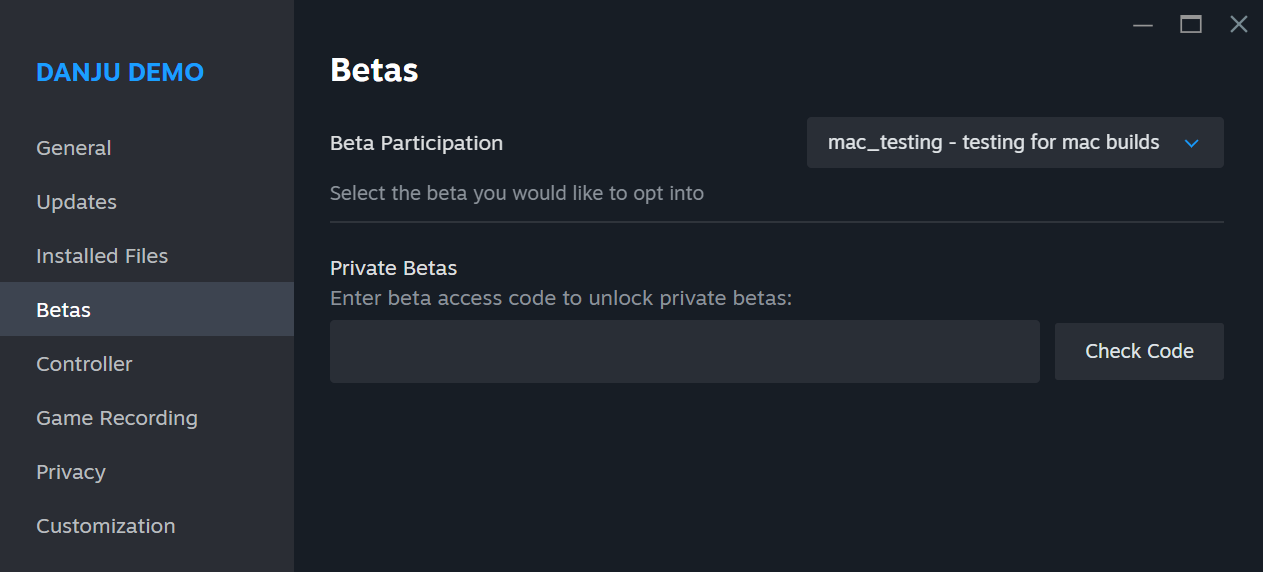Maximize the properties window

click(x=1191, y=25)
